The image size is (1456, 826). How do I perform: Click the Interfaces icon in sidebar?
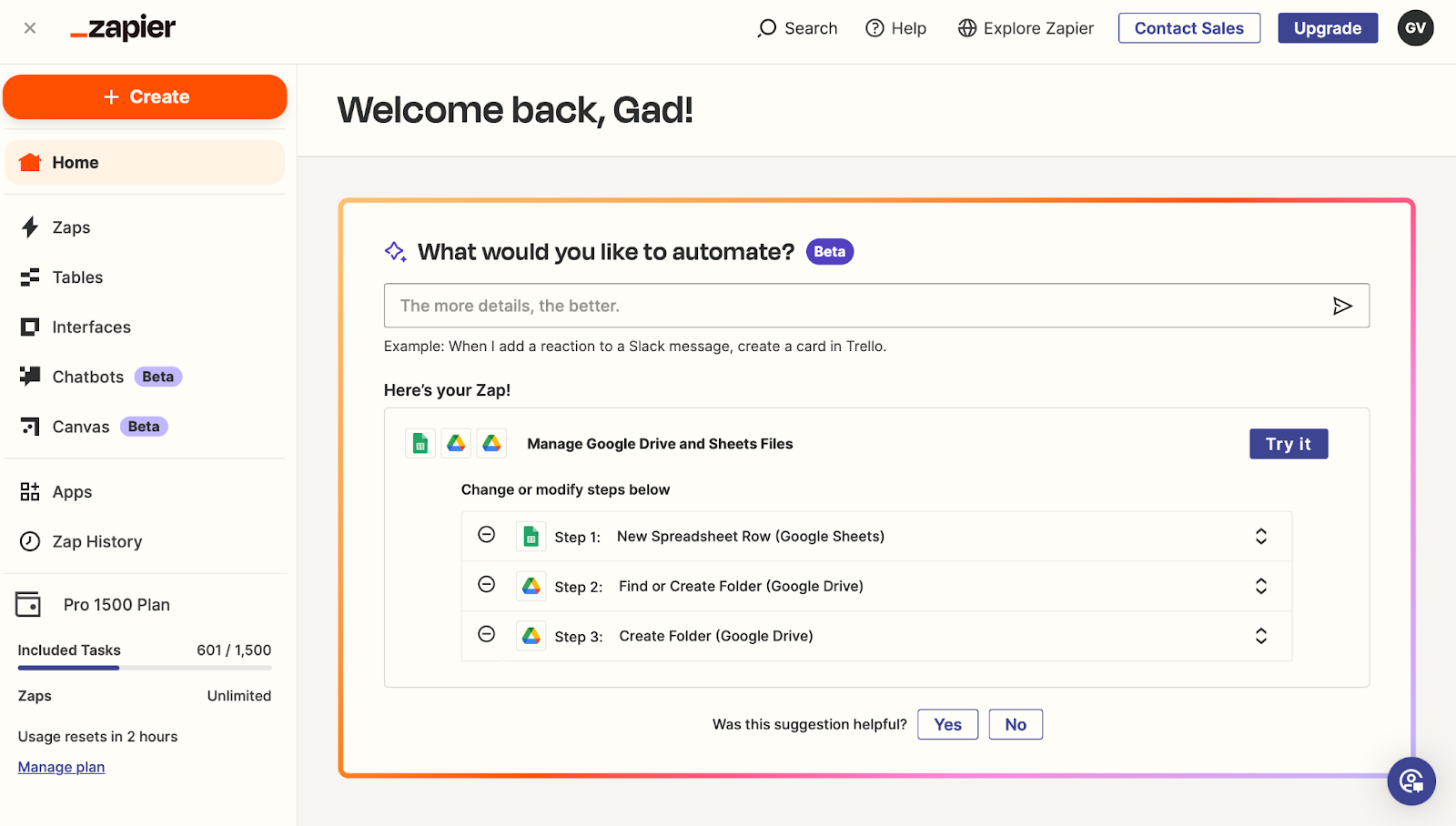(x=30, y=327)
